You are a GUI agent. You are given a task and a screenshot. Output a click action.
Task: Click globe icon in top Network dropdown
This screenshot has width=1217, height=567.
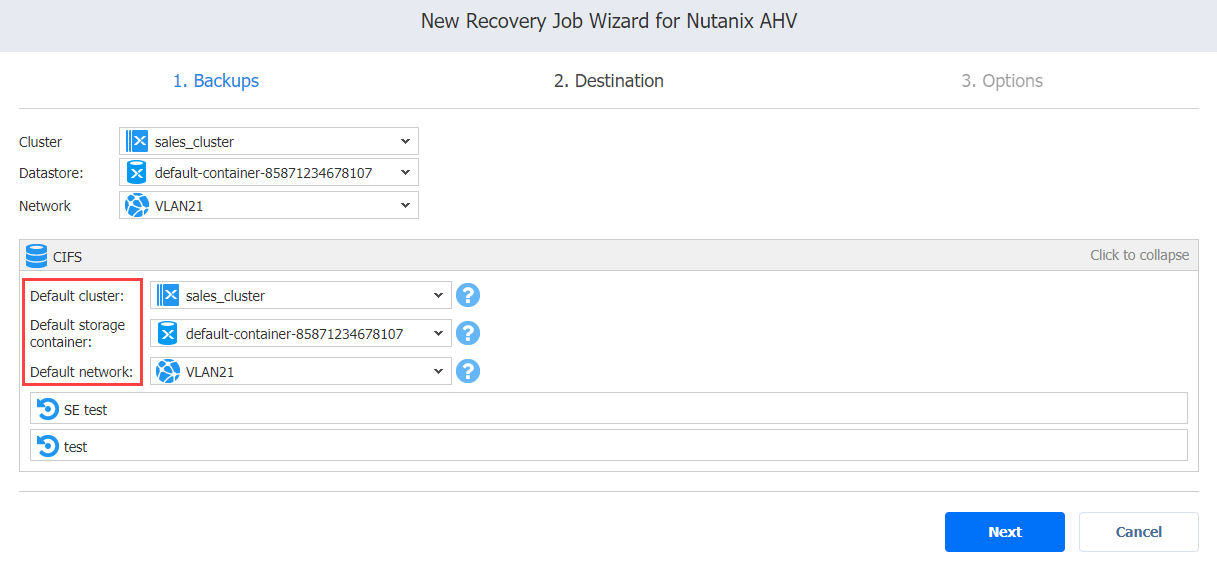click(137, 205)
